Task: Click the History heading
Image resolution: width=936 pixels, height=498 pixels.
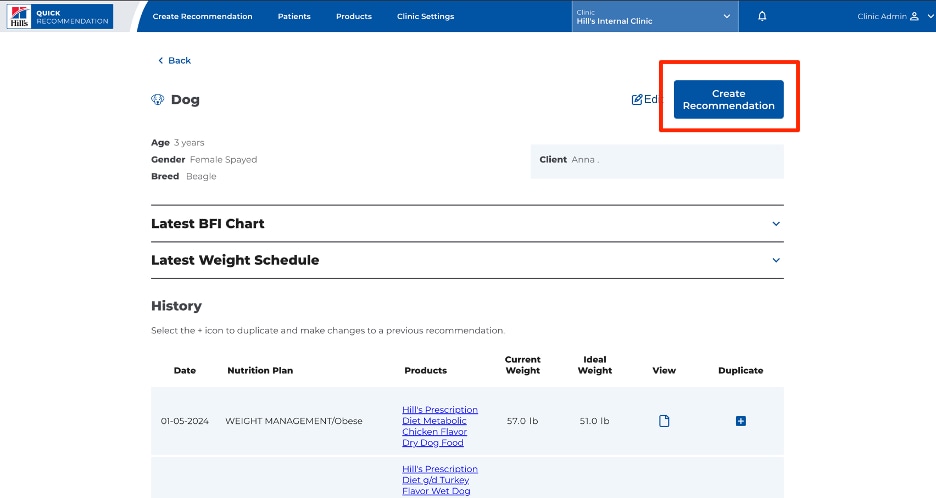Action: click(176, 306)
